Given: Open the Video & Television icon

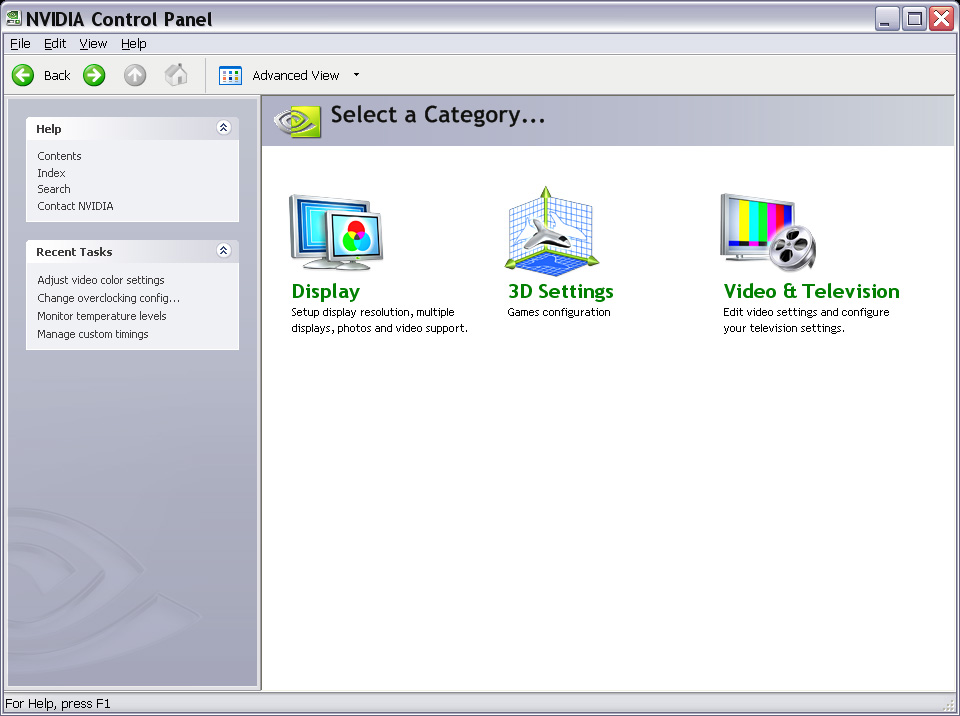Looking at the screenshot, I should tap(768, 232).
